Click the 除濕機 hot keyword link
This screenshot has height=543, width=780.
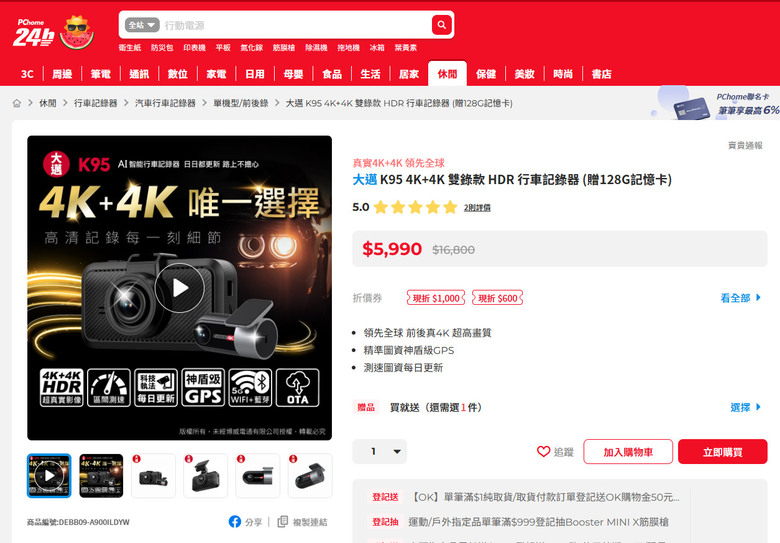pyautogui.click(x=316, y=48)
